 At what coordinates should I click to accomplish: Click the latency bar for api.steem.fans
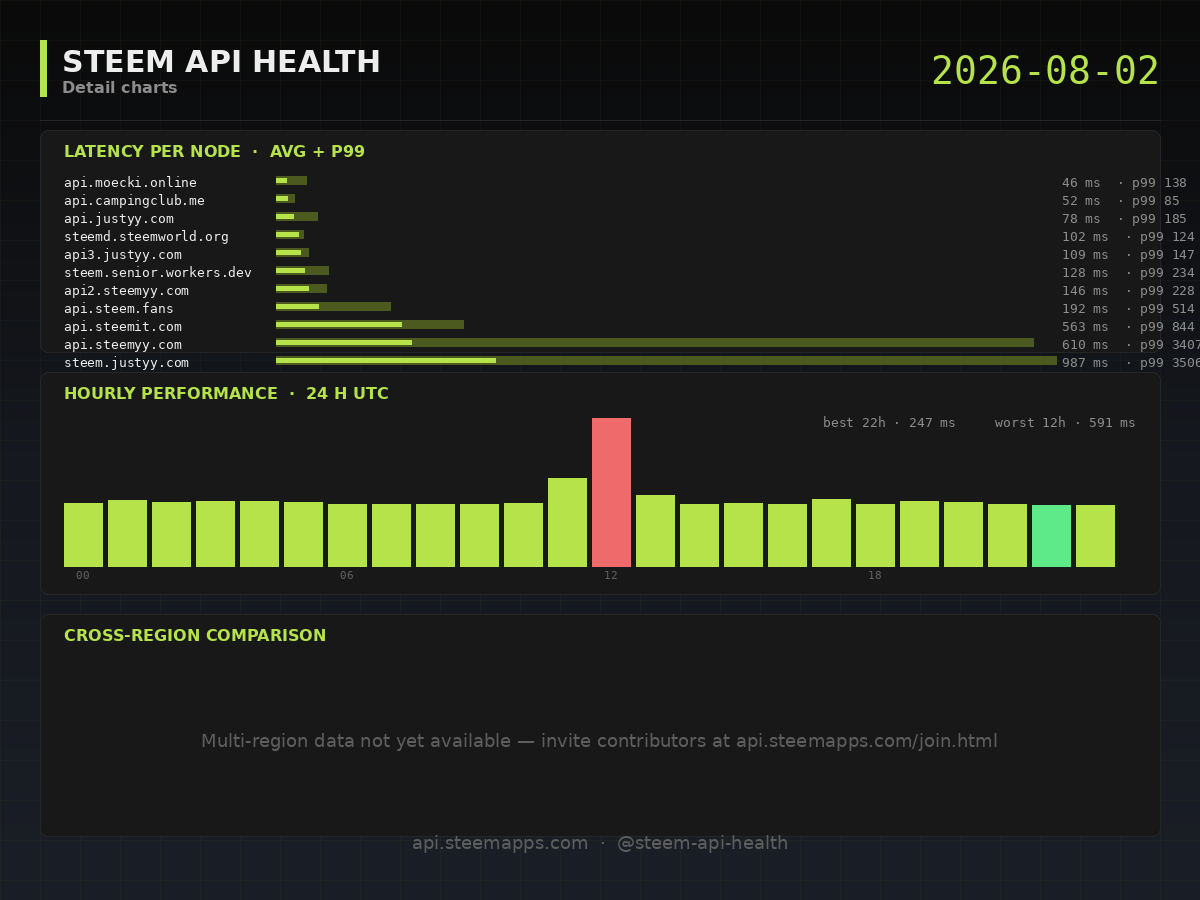[333, 307]
